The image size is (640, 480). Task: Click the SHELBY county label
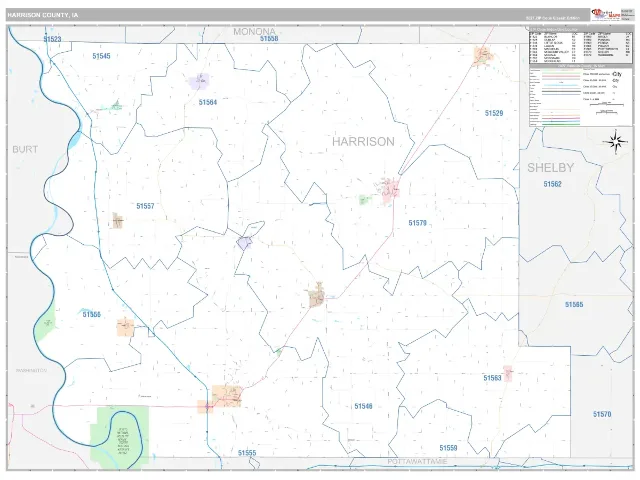[551, 168]
